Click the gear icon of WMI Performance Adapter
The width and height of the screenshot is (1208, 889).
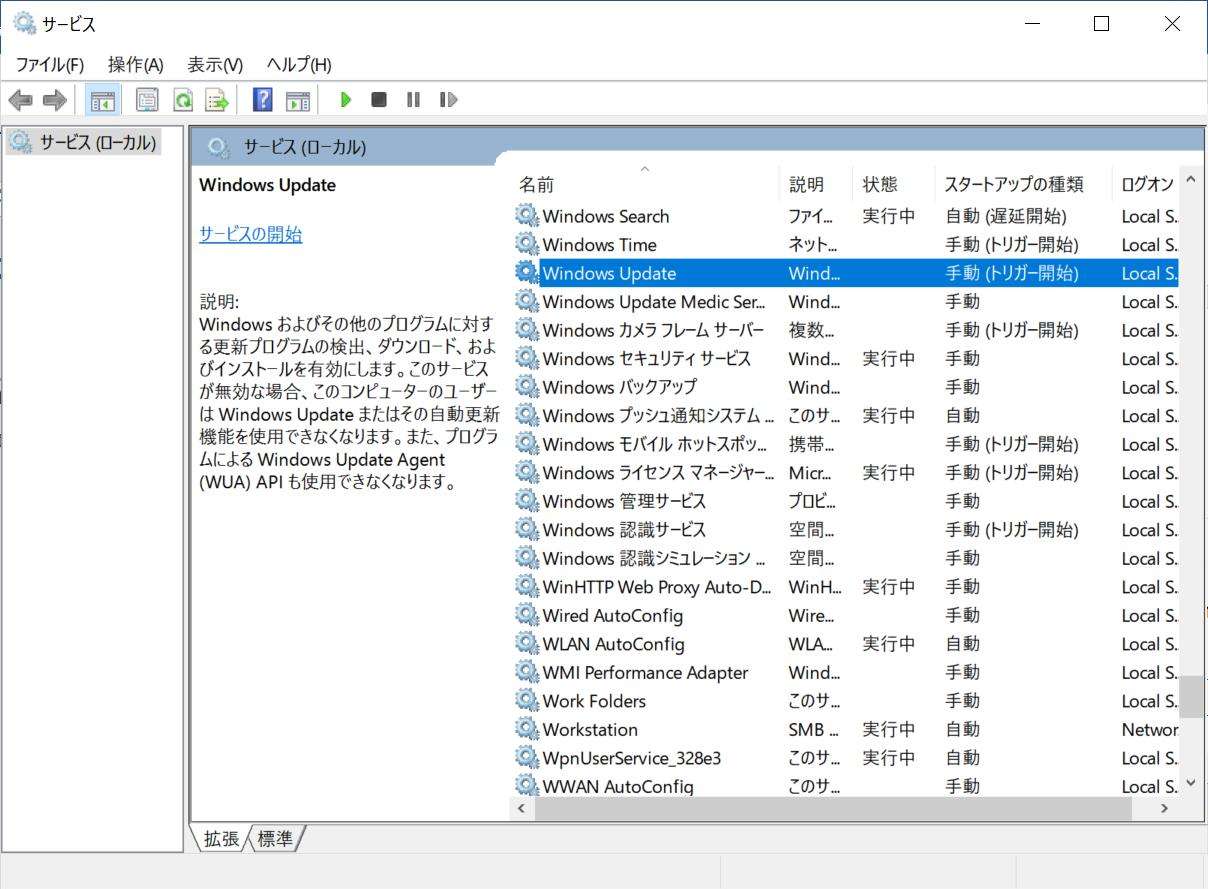(x=527, y=672)
